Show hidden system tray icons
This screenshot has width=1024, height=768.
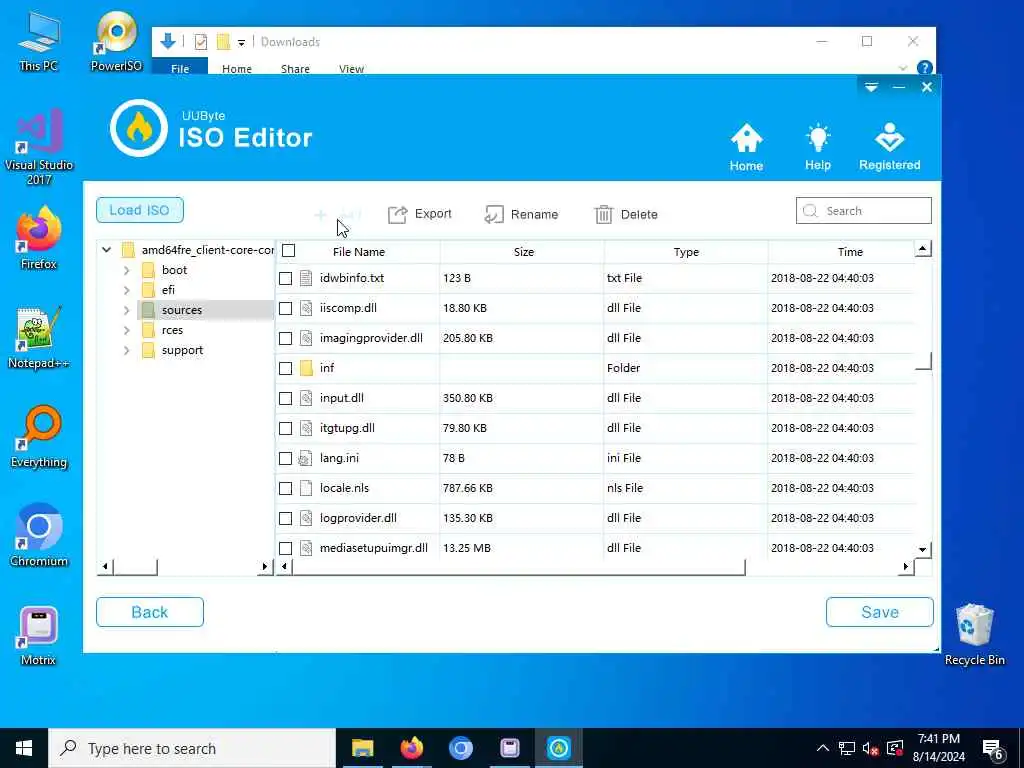pyautogui.click(x=823, y=748)
